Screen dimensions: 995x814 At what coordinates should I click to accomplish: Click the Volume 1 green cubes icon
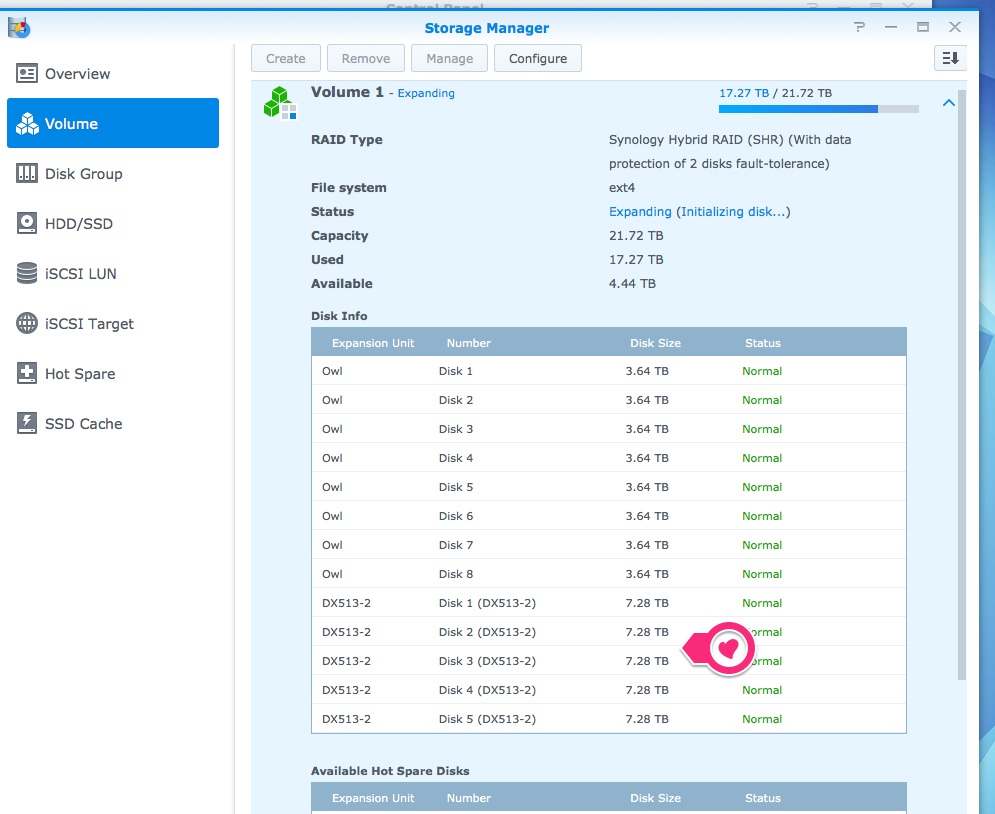[x=280, y=103]
